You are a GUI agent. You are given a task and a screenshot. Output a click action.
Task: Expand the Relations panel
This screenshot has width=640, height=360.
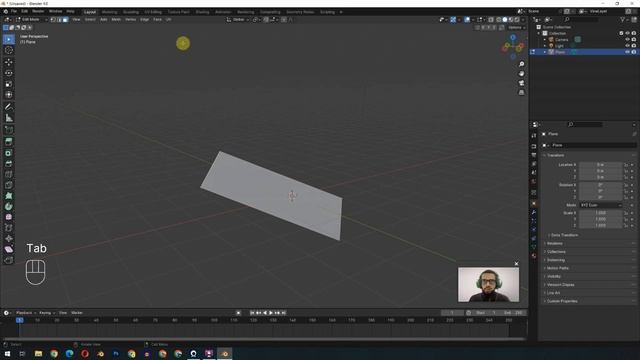(x=554, y=243)
